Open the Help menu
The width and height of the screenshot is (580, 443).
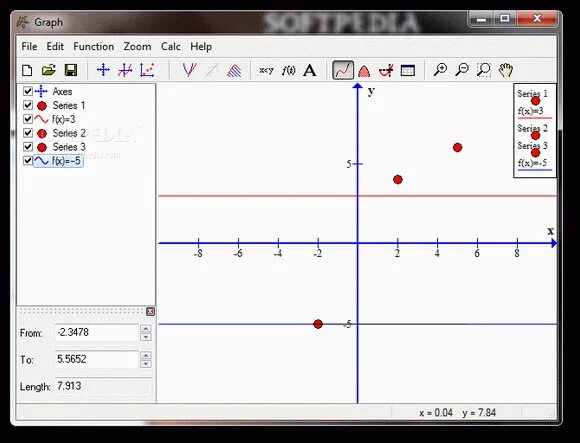tap(201, 47)
